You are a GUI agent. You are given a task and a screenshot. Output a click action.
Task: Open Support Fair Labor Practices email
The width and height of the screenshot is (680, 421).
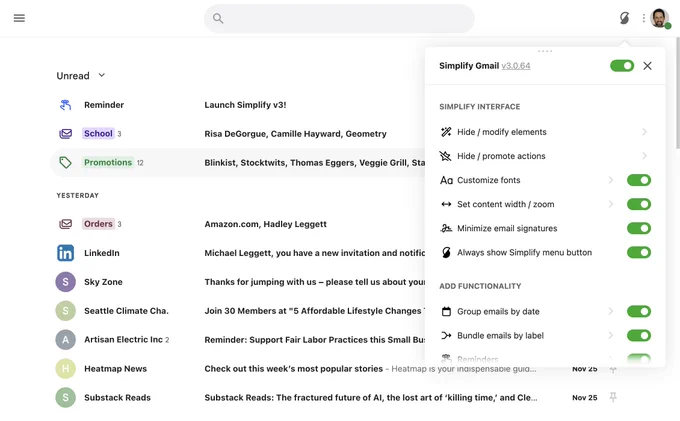coord(314,340)
